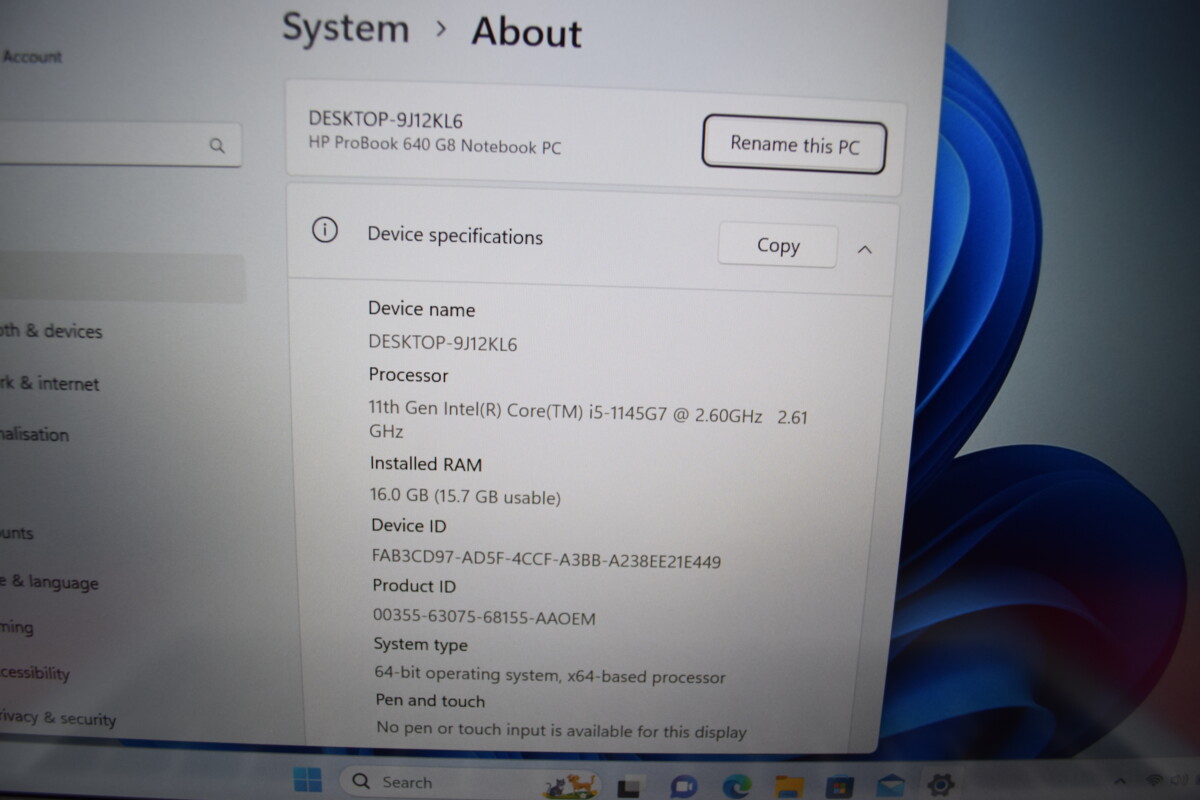The image size is (1200, 800).
Task: Click the Processor label
Action: pyautogui.click(x=408, y=375)
